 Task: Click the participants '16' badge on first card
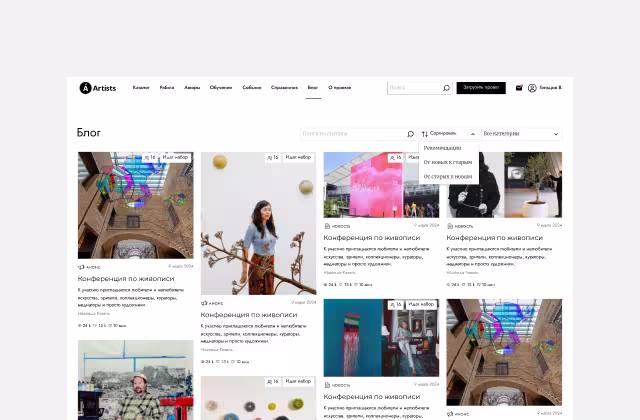pos(149,158)
